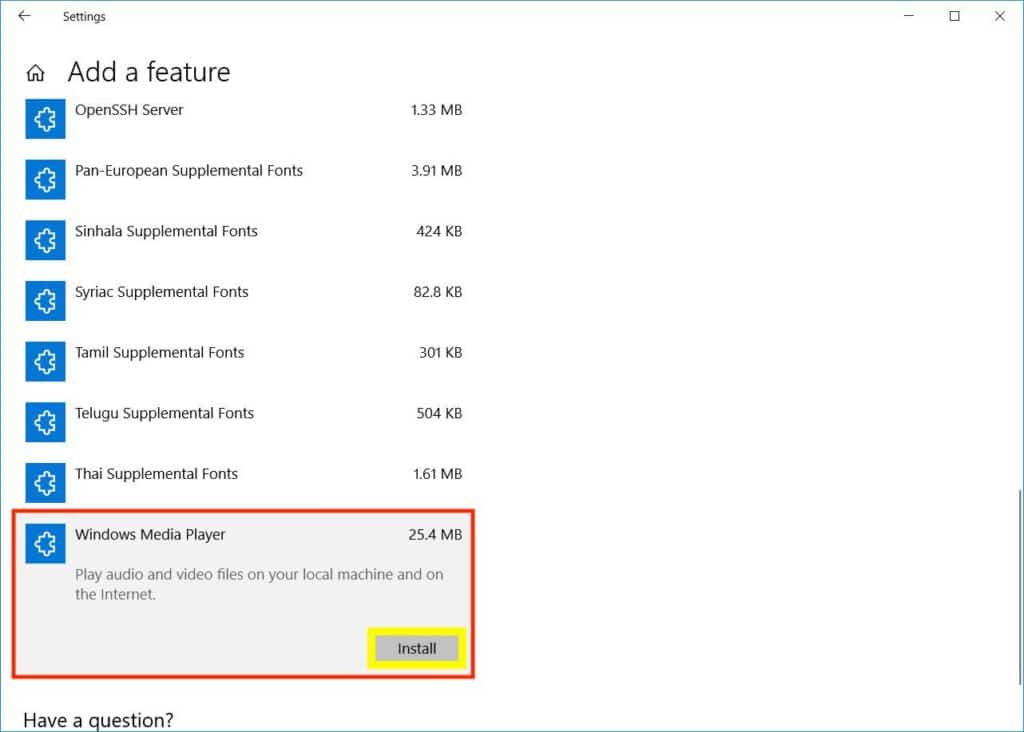Open the Settings home page icon

(34, 72)
